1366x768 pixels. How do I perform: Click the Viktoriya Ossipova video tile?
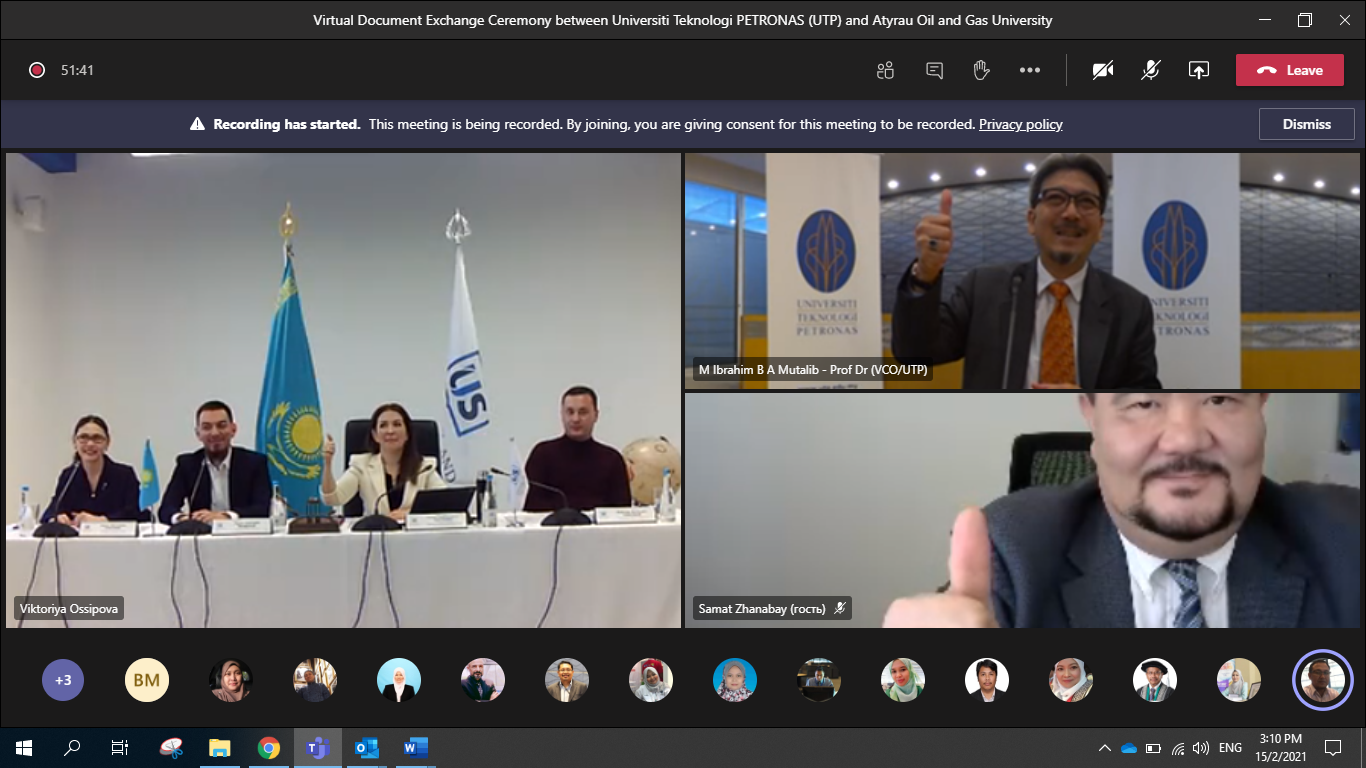(x=342, y=390)
